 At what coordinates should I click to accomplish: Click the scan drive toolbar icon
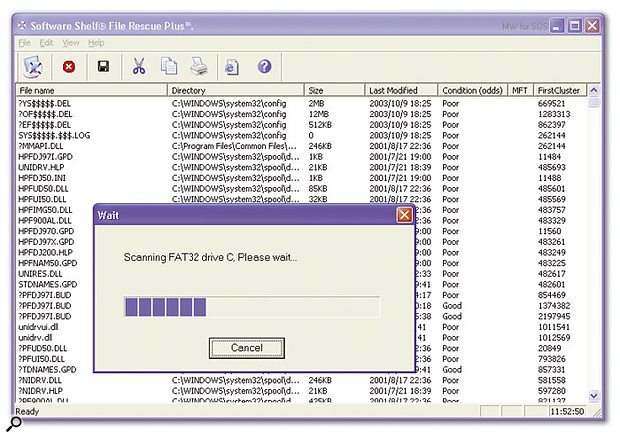33,67
